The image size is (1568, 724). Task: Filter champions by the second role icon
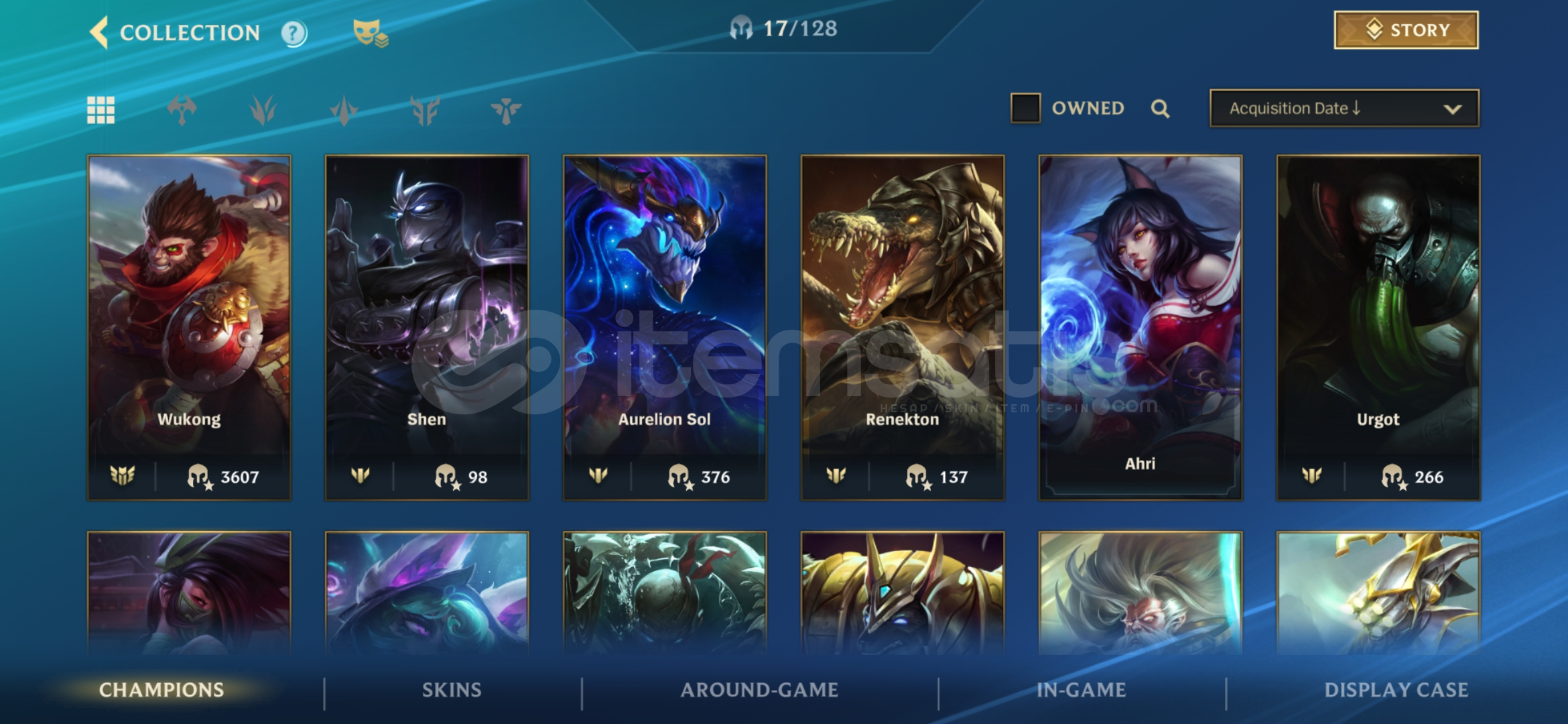coord(263,110)
